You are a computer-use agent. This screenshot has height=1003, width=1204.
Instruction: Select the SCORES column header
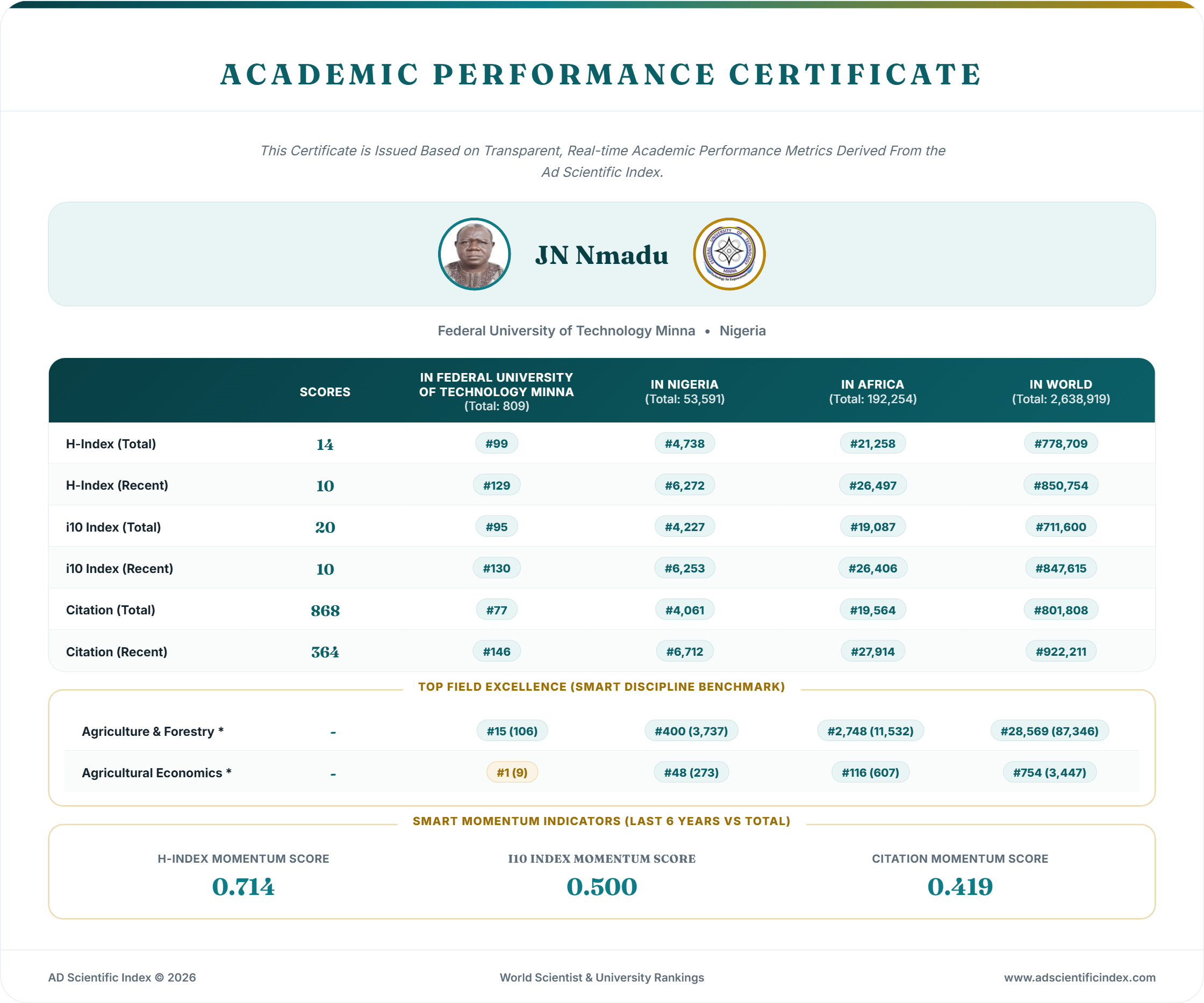(325, 392)
